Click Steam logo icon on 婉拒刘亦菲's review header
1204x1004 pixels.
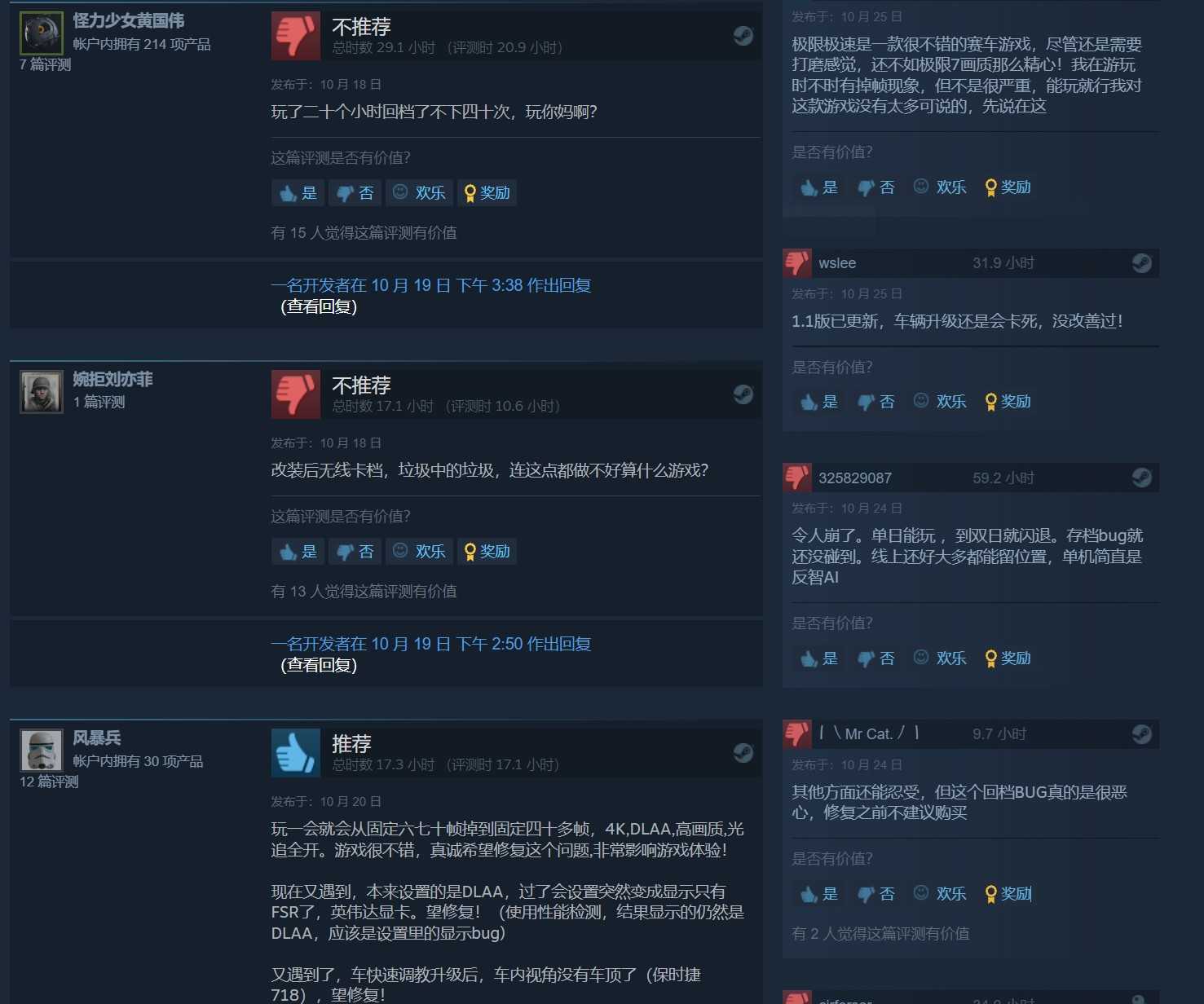743,394
